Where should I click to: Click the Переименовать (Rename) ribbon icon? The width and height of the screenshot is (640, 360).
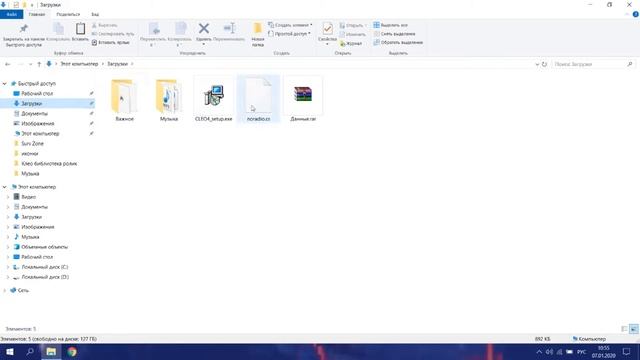point(229,28)
